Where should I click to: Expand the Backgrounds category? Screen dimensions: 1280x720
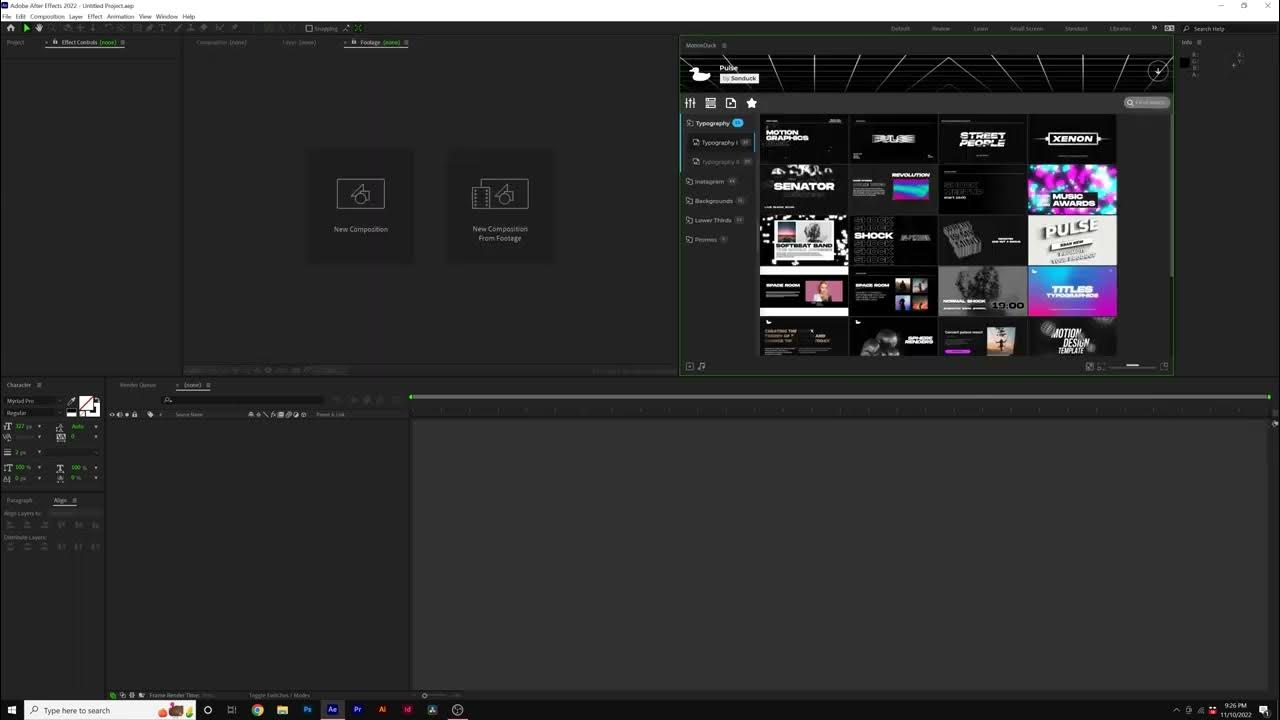[x=714, y=201]
